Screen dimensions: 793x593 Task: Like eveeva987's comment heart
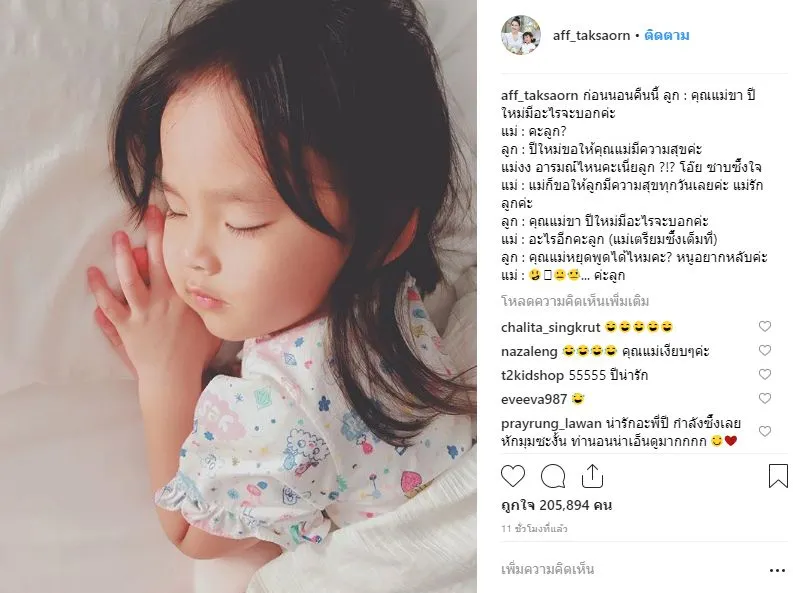click(x=765, y=398)
